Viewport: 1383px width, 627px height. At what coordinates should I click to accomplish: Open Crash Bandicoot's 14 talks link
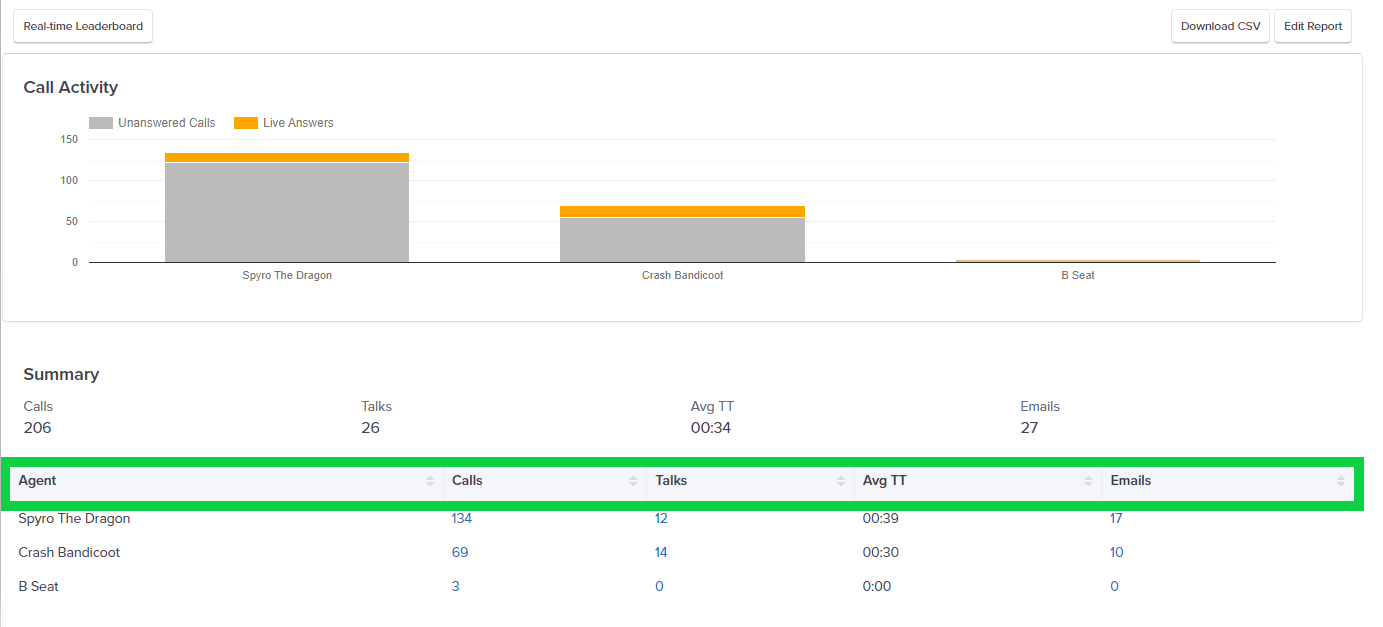(662, 552)
